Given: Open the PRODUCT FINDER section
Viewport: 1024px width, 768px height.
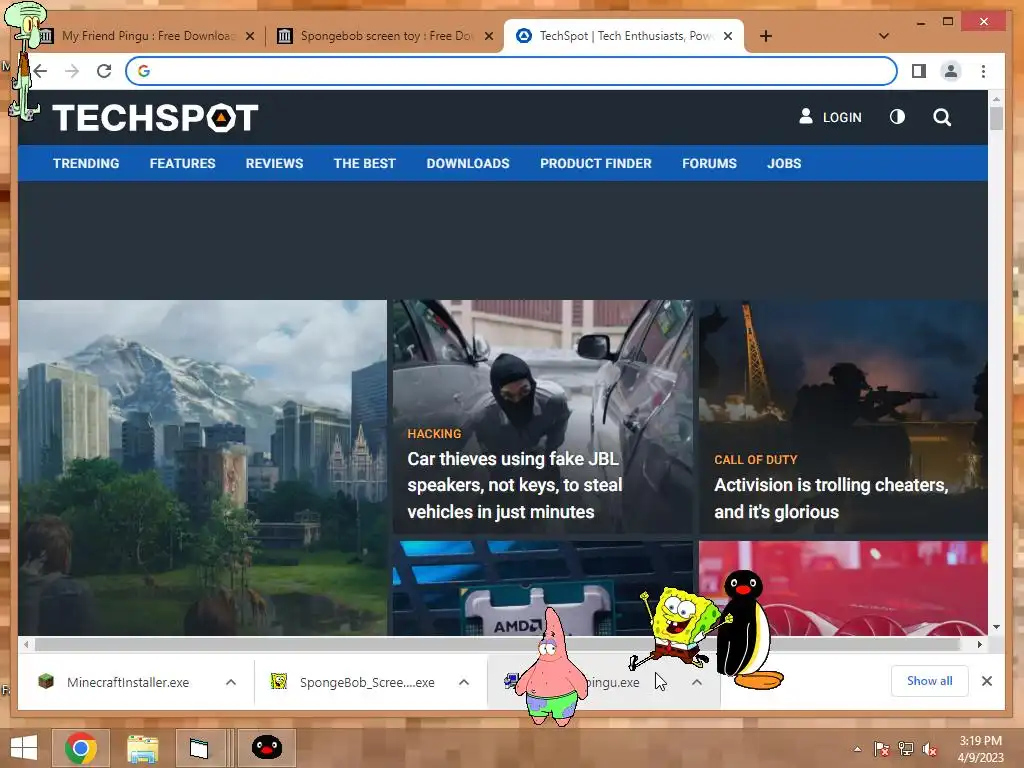Looking at the screenshot, I should pos(596,163).
